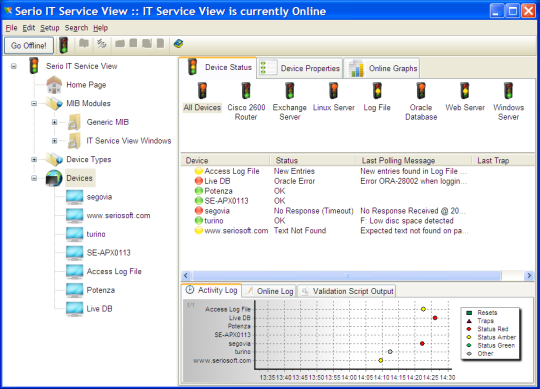Open the Online Log tab
The height and width of the screenshot is (389, 540).
269,291
